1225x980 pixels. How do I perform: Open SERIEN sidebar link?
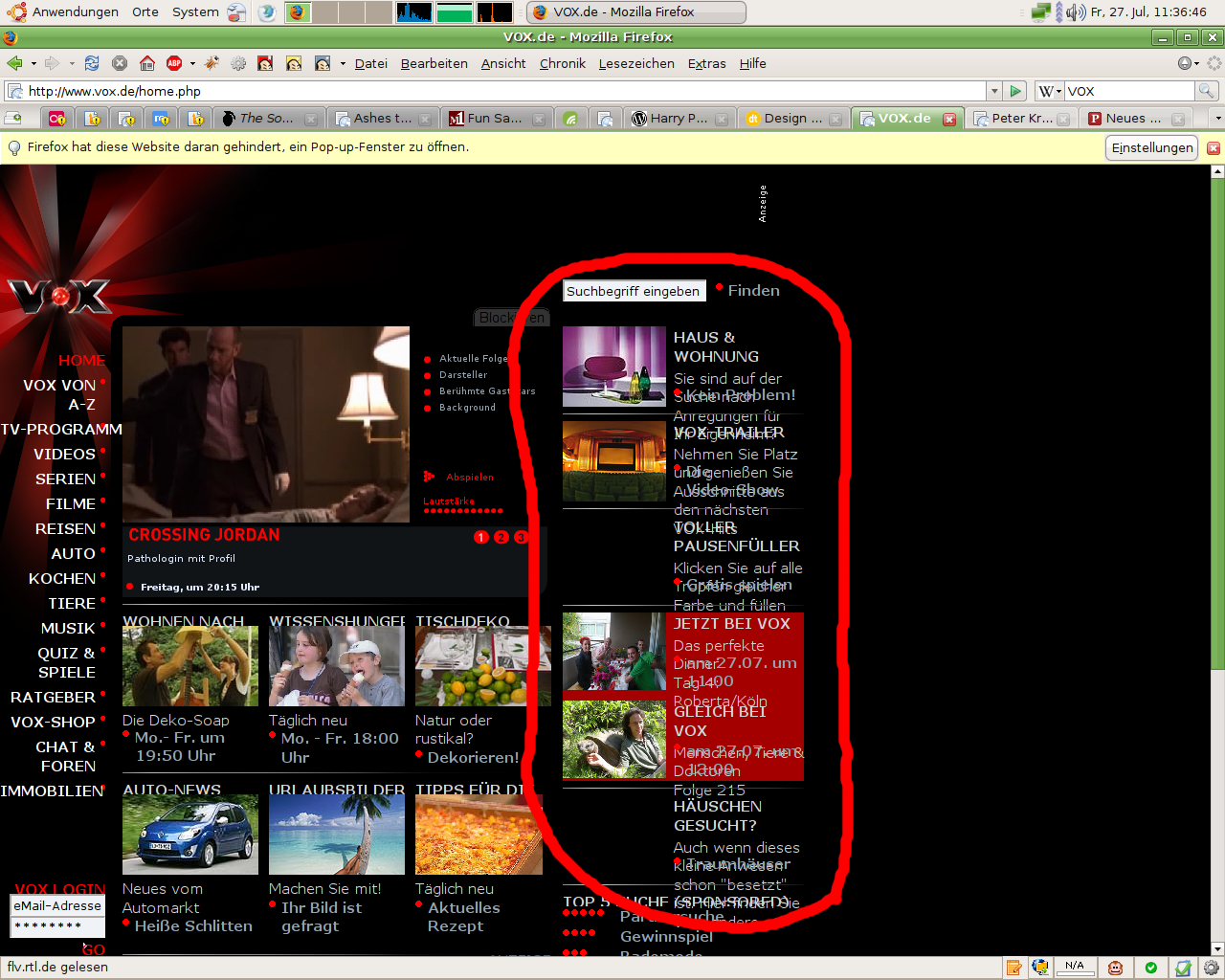65,479
